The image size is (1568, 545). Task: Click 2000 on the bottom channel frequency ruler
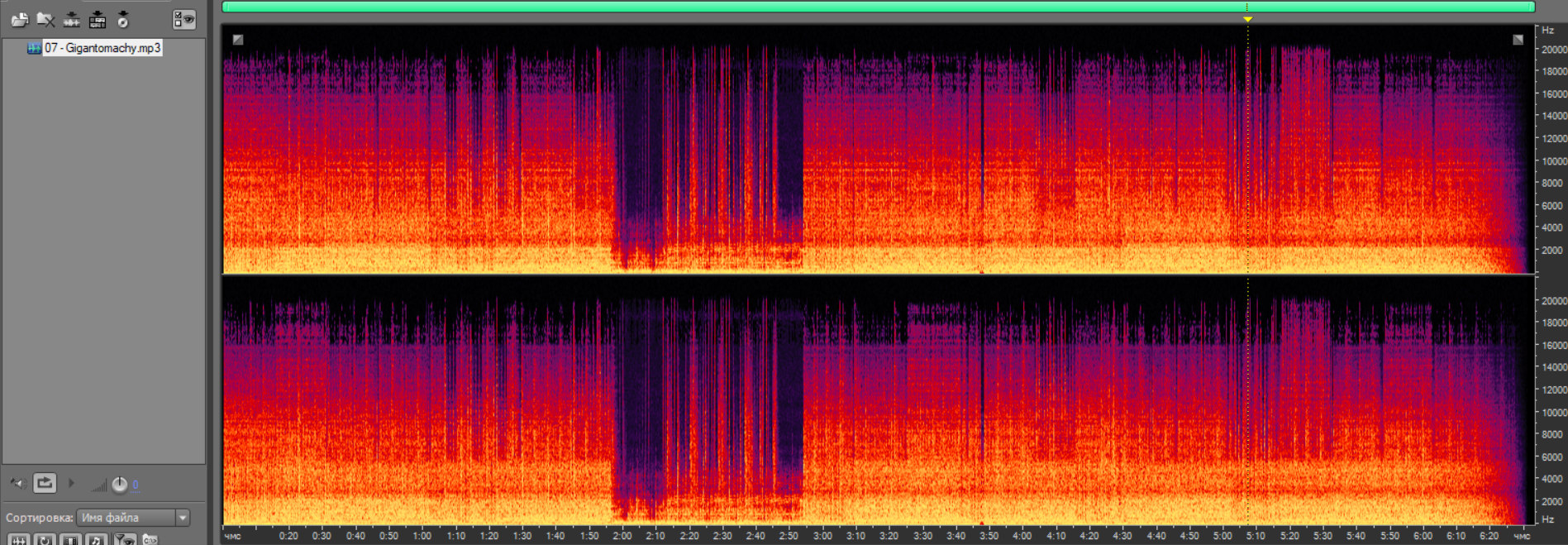point(1552,501)
